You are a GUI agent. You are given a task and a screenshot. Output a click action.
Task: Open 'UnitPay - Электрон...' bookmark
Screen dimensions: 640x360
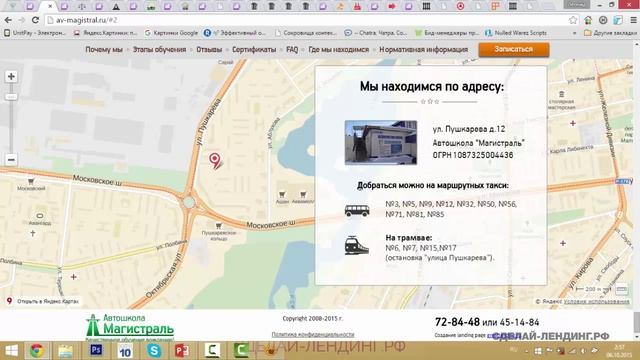(35, 33)
